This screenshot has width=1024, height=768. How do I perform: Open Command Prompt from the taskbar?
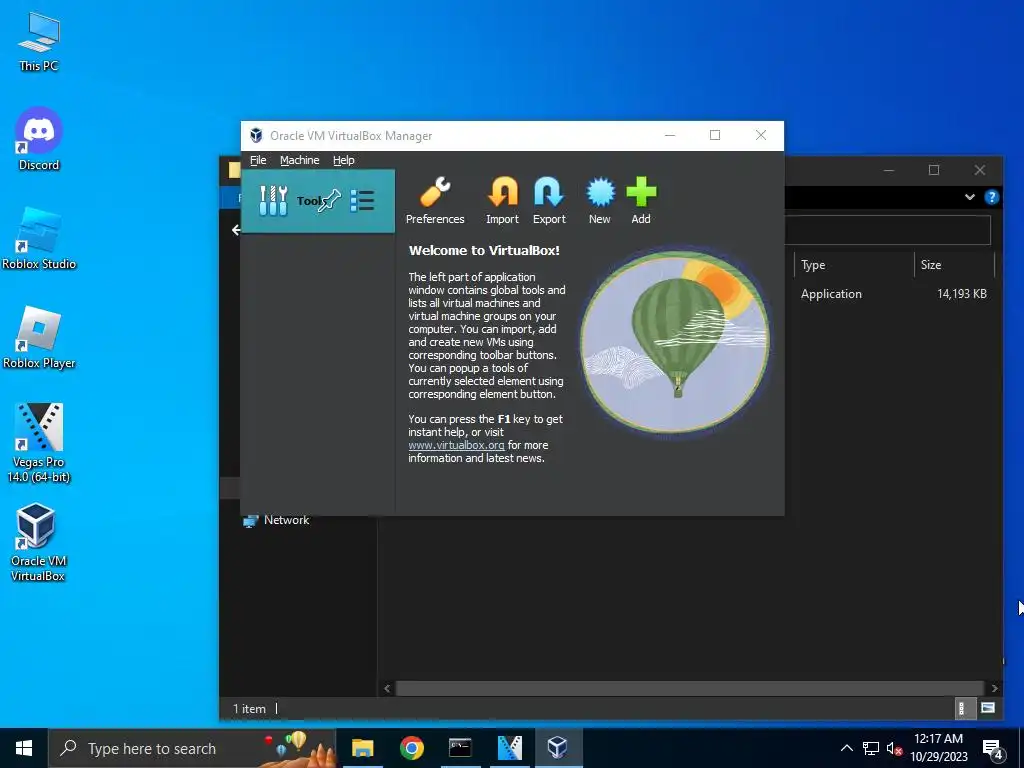(460, 748)
